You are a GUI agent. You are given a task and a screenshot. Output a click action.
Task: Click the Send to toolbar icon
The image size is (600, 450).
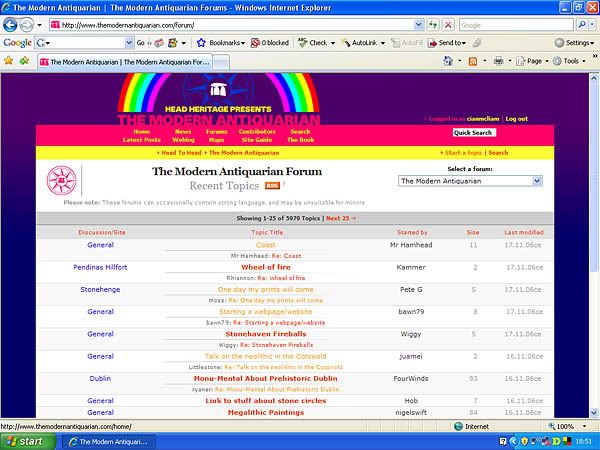[432, 43]
